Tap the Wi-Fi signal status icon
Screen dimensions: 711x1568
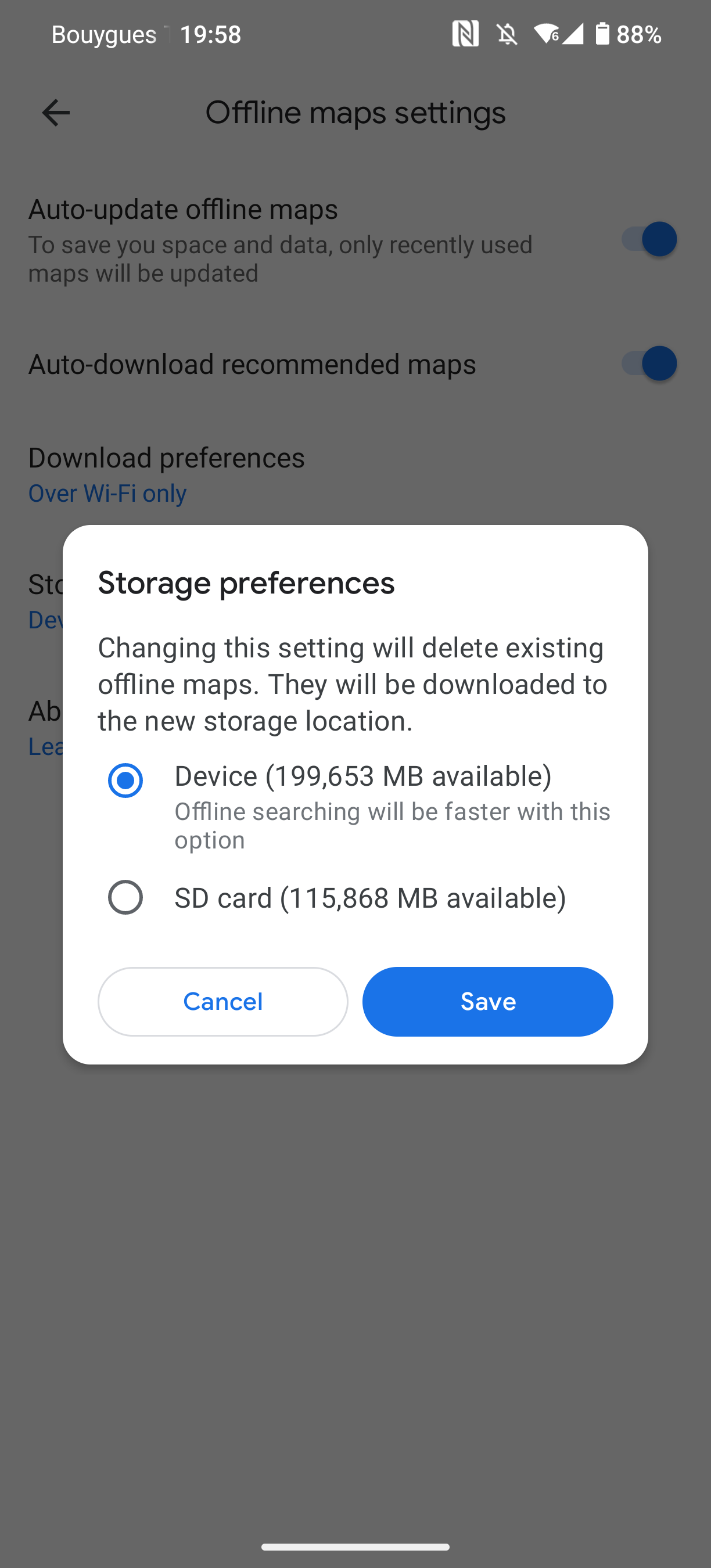pos(546,34)
